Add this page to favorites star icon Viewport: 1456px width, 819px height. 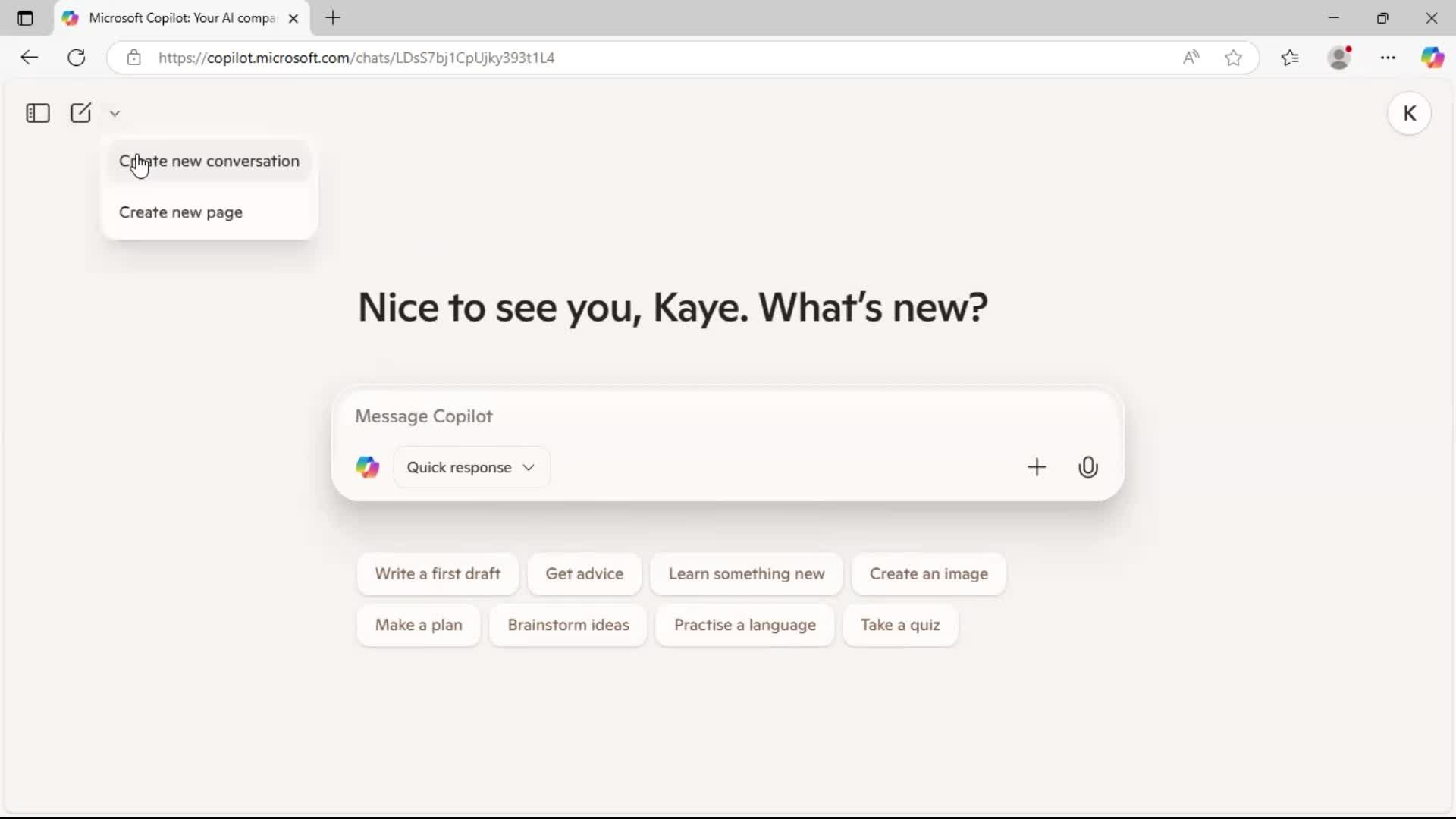coord(1233,58)
